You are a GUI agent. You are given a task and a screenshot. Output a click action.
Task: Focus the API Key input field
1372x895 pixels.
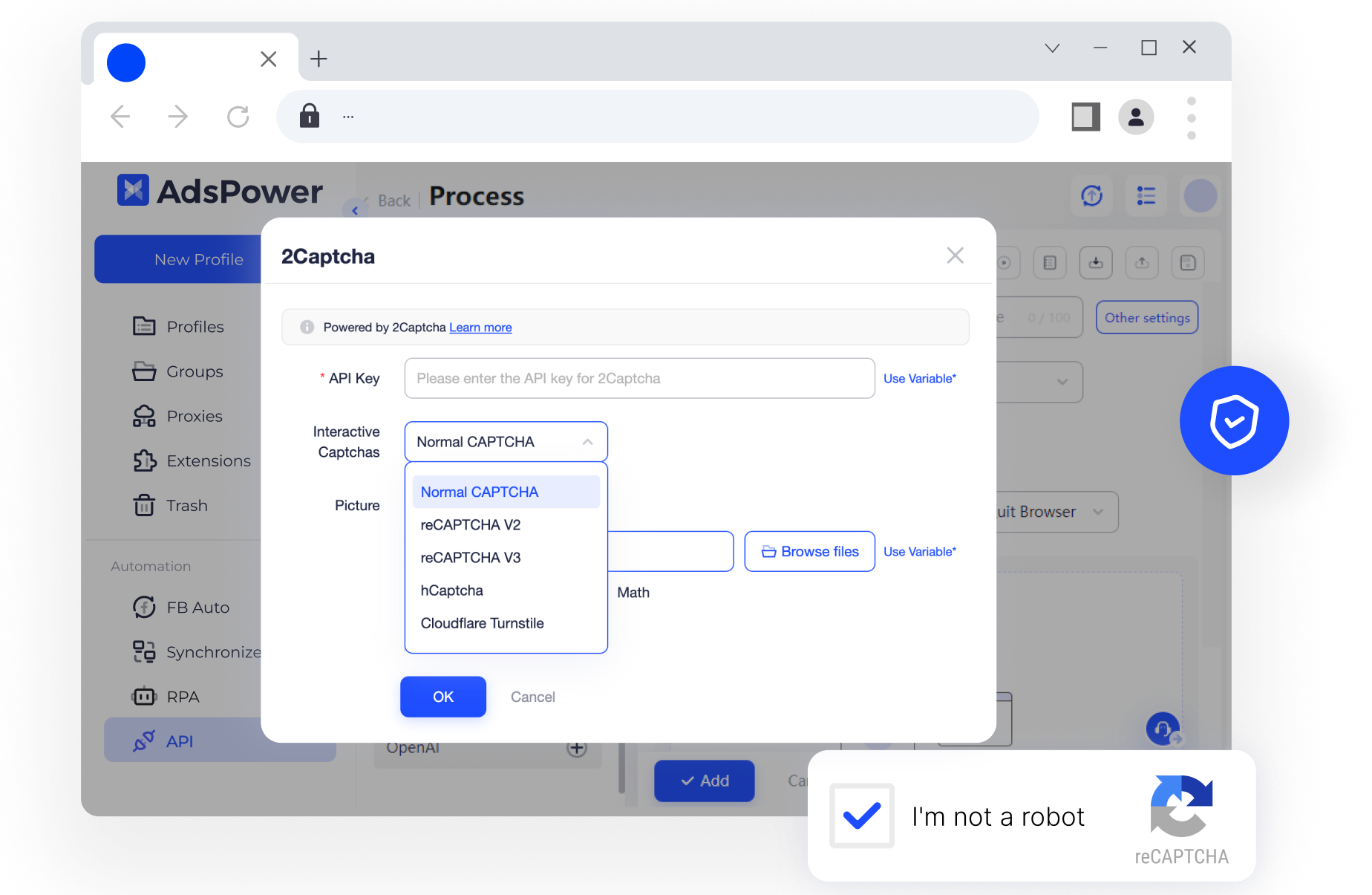[x=639, y=378]
